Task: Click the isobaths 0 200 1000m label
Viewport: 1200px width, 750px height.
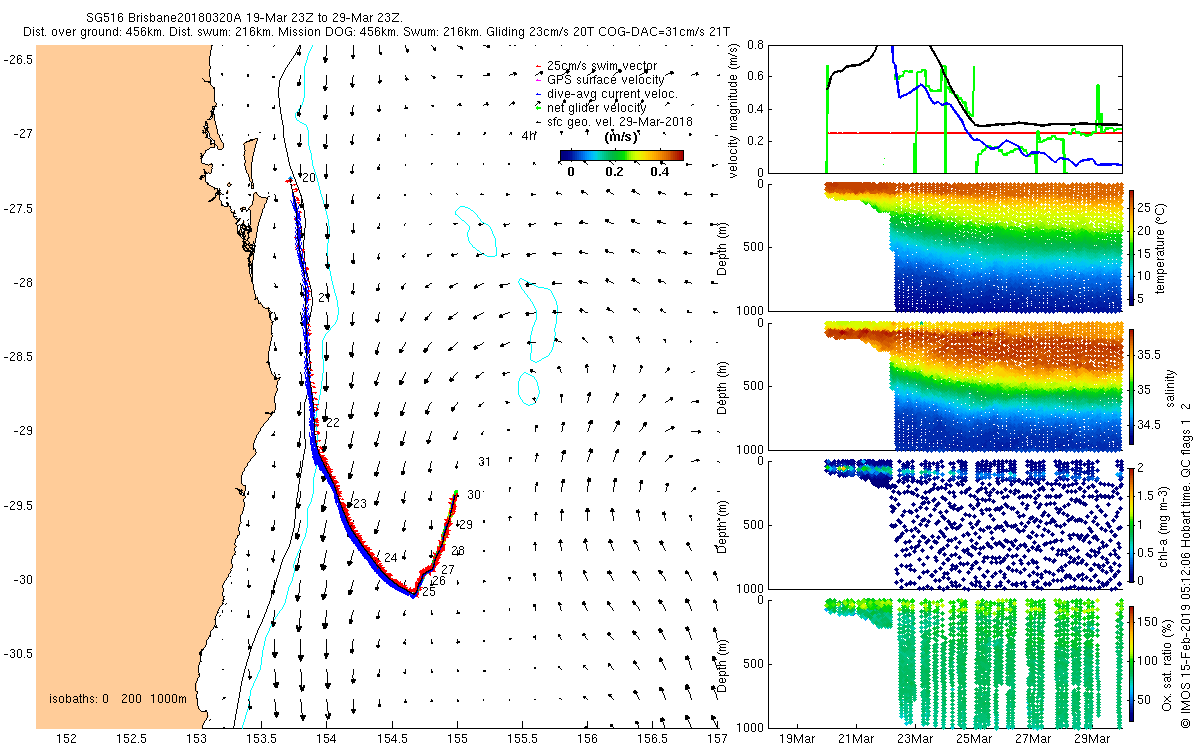Action: coord(117,698)
